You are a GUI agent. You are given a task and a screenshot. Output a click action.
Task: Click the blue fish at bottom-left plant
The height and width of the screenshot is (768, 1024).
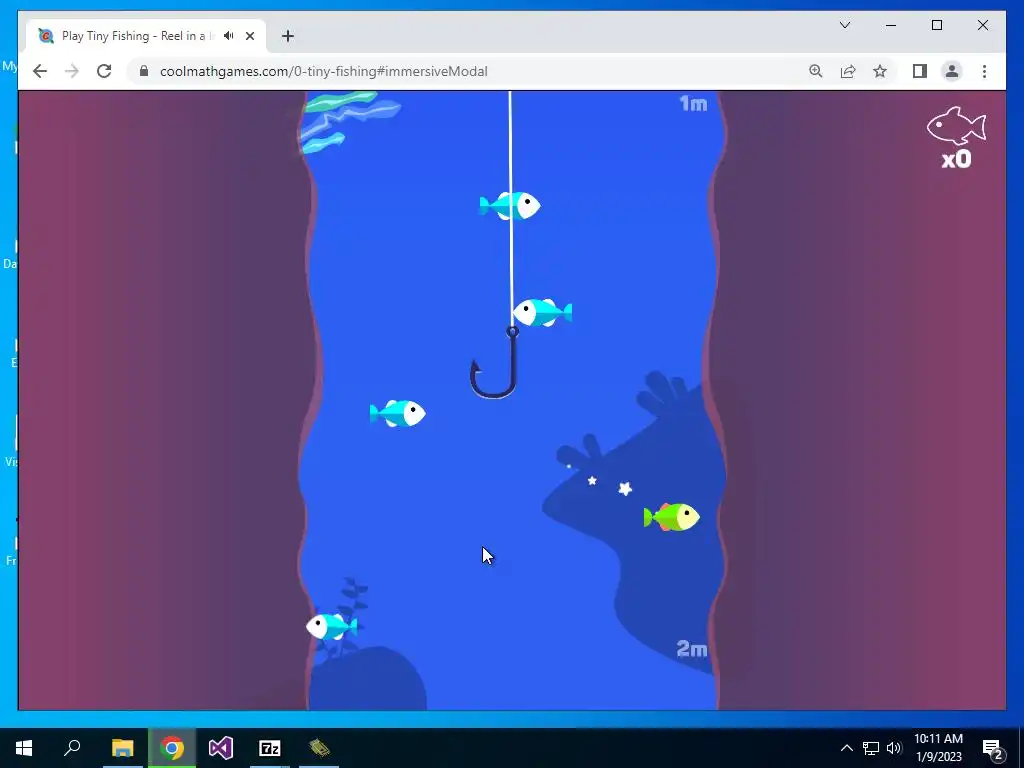(x=332, y=626)
